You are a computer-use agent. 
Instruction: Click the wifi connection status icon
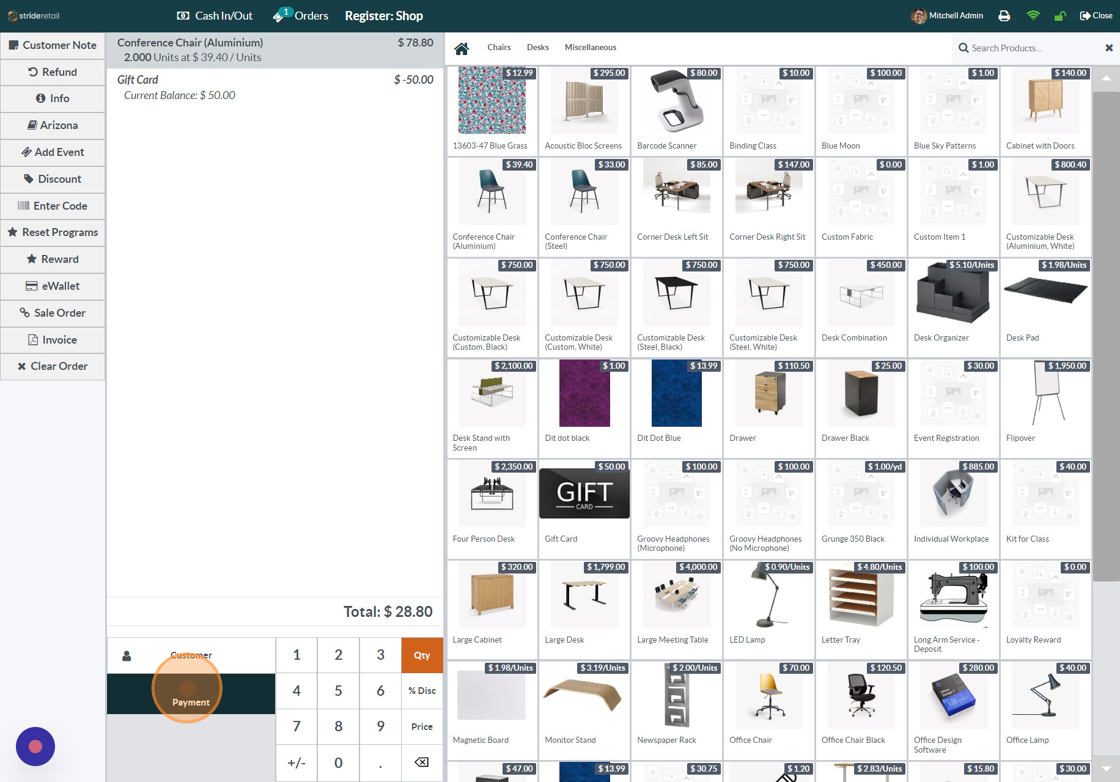click(1033, 16)
